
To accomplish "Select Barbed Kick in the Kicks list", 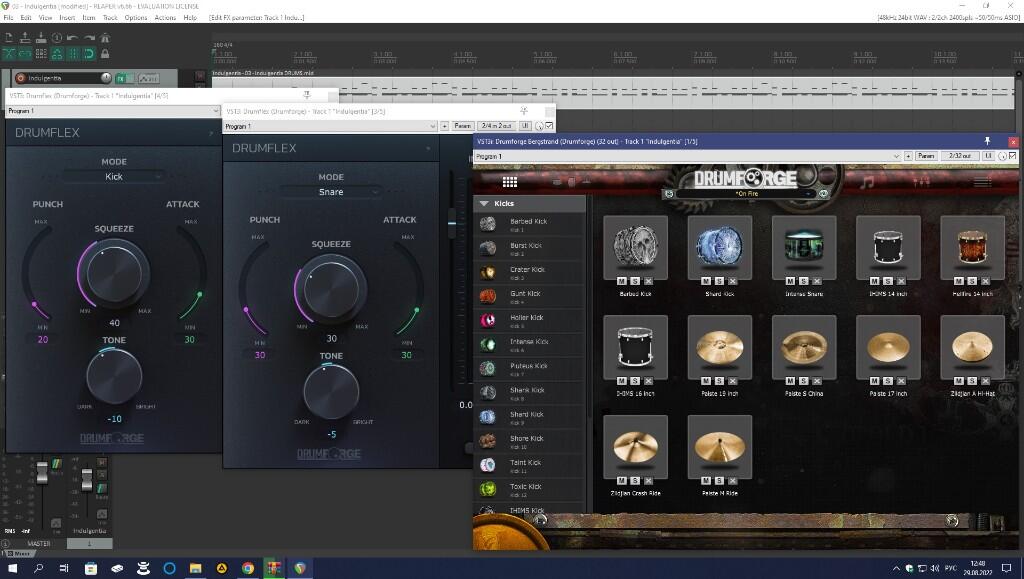I will click(x=529, y=225).
